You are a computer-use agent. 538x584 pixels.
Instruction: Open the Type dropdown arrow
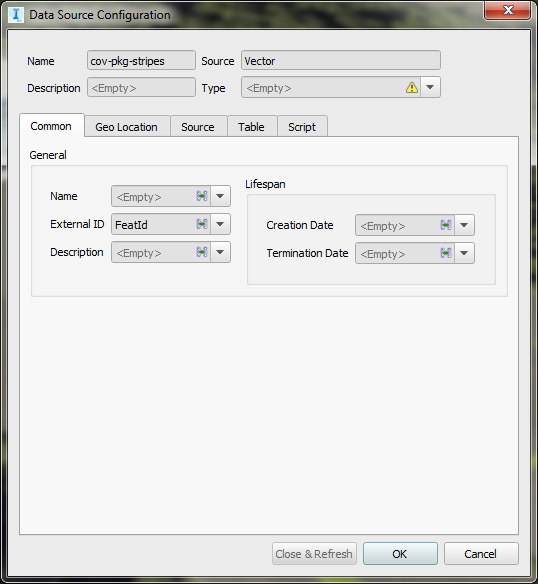point(430,88)
